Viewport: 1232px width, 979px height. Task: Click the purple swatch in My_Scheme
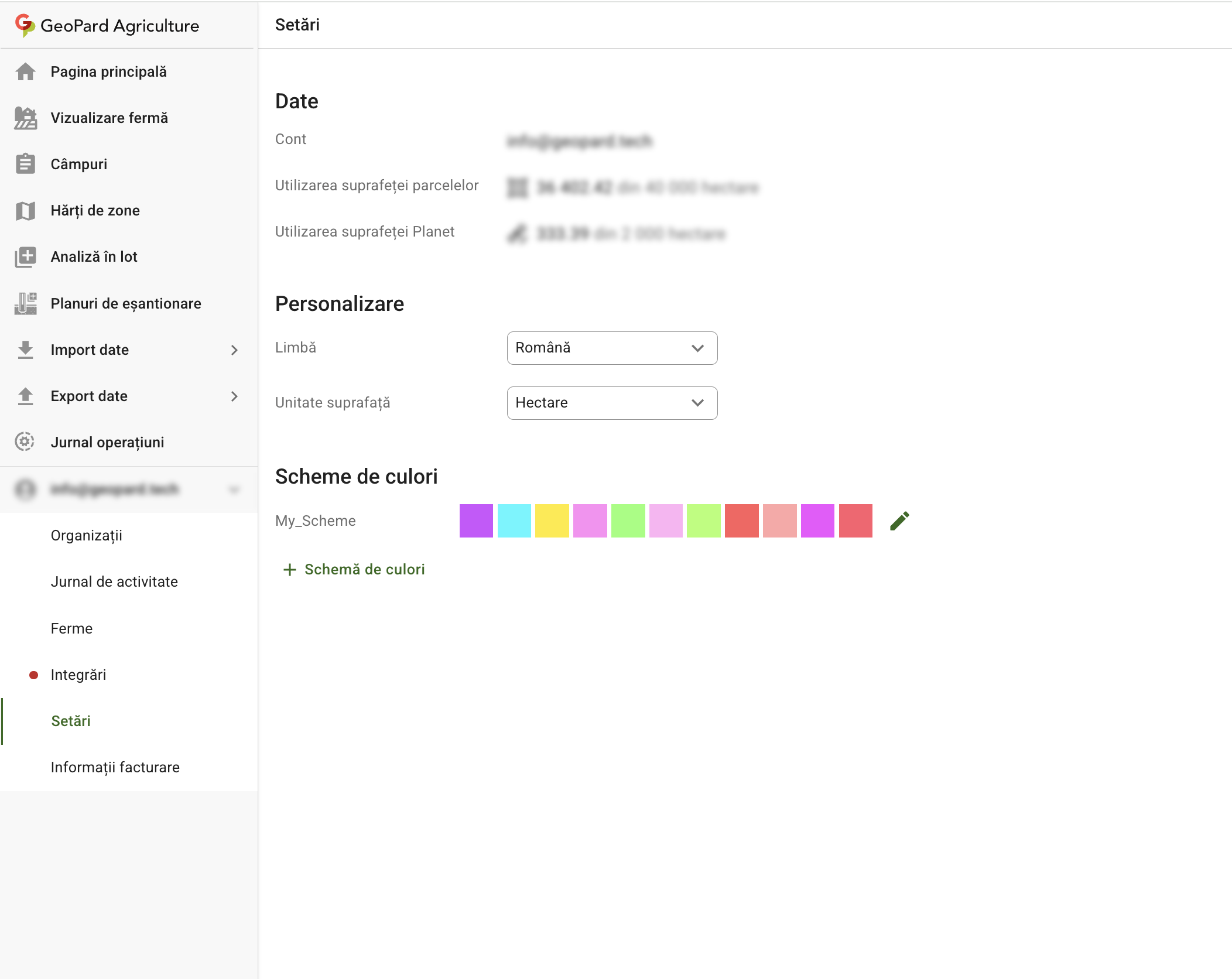point(477,521)
